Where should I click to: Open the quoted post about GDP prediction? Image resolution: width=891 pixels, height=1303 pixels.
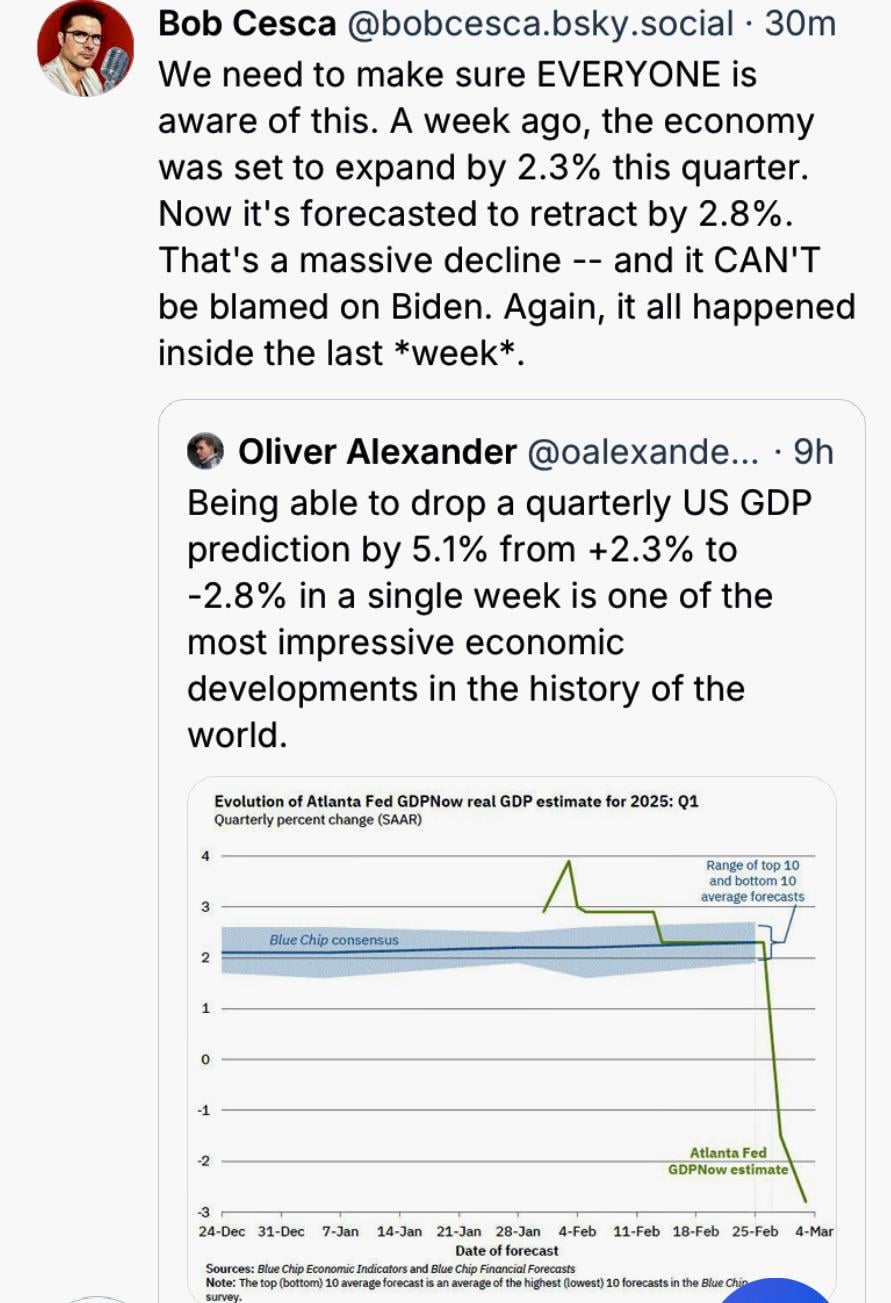pos(480,619)
